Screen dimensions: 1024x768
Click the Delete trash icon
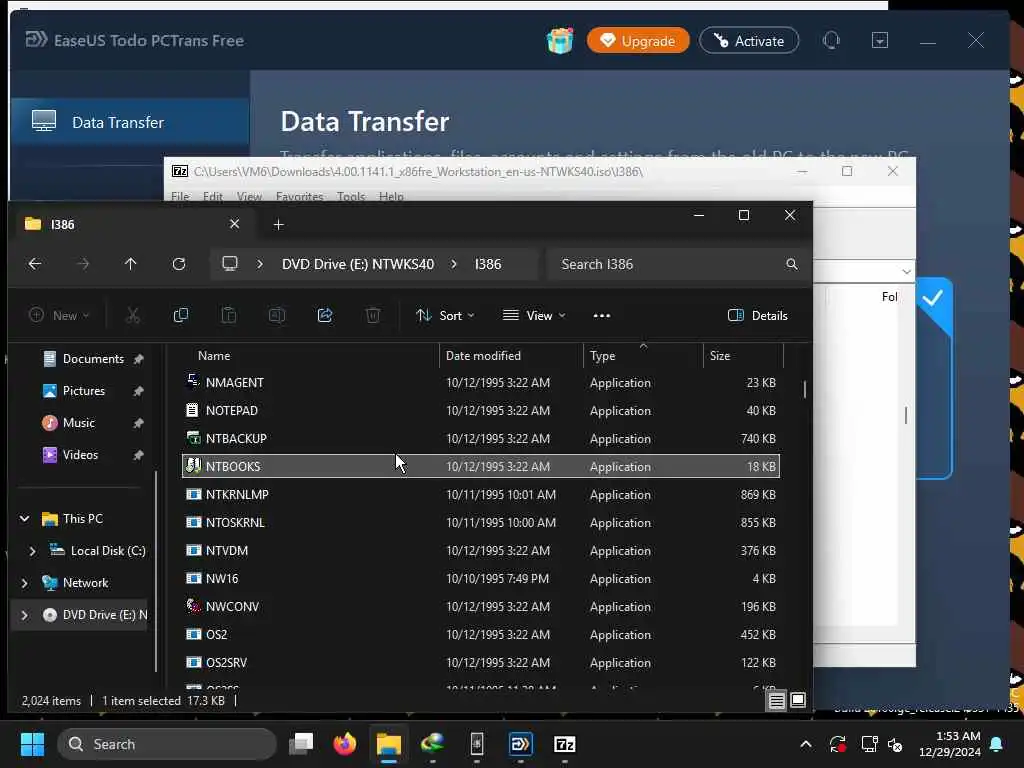(x=373, y=315)
